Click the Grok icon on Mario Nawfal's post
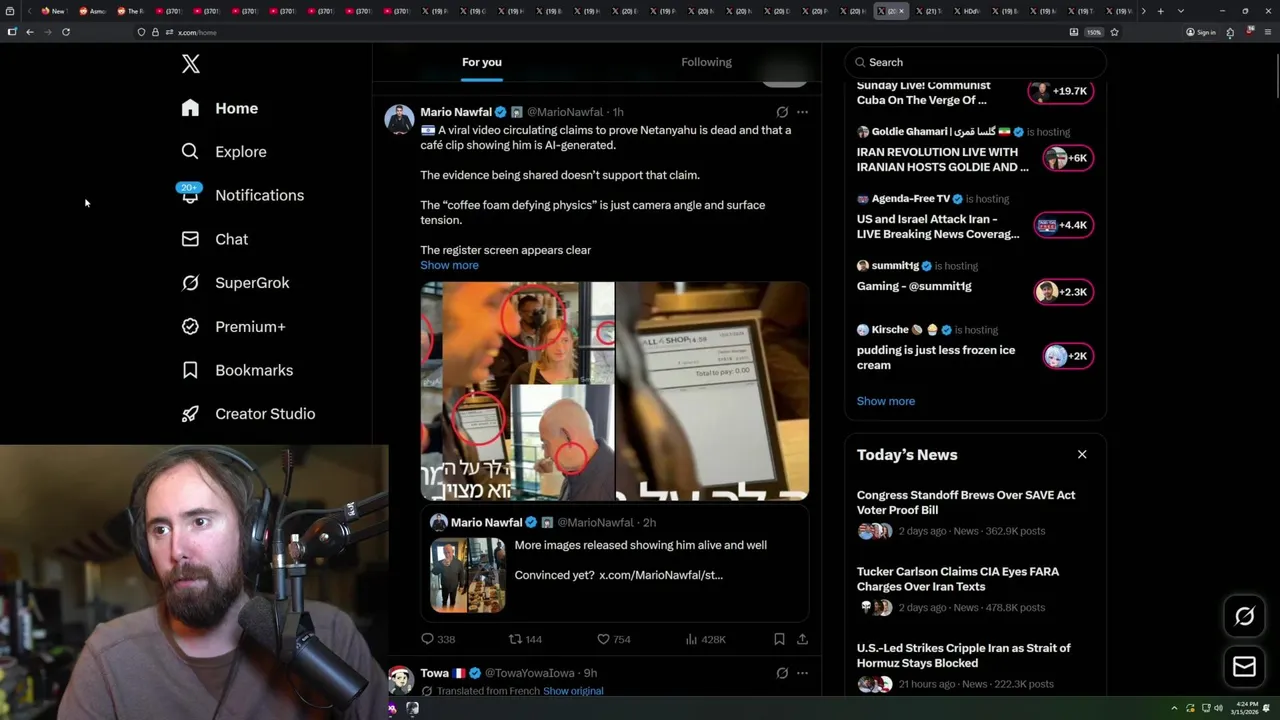1280x720 pixels. tap(782, 112)
